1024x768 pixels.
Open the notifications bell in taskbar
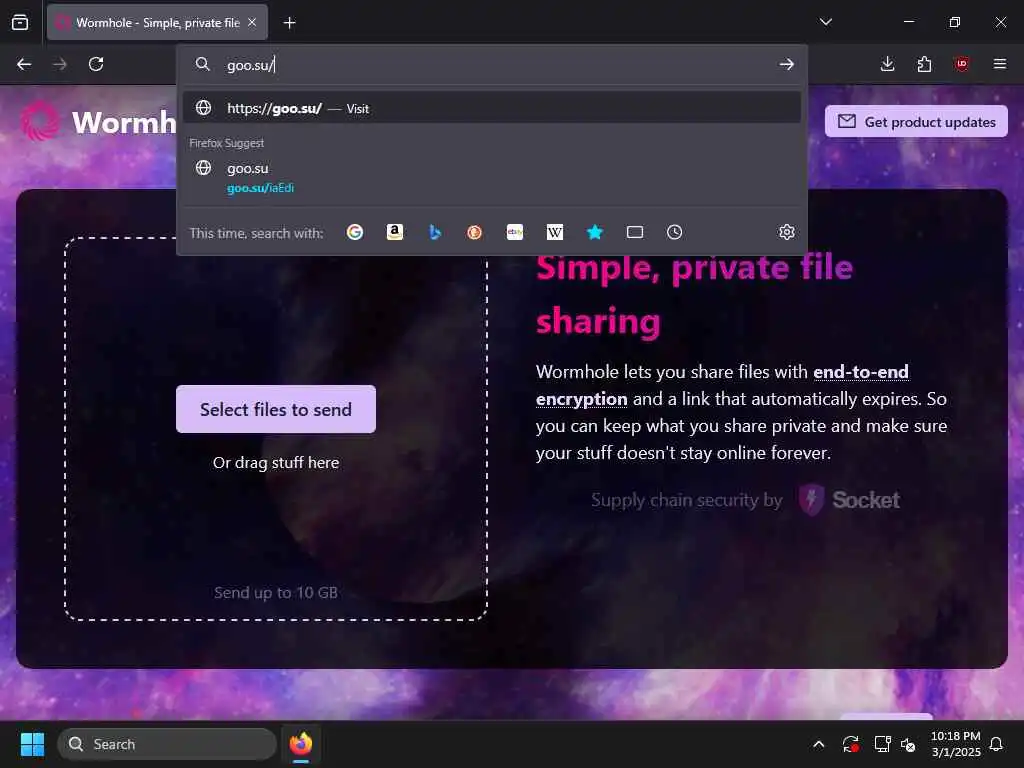click(x=997, y=744)
